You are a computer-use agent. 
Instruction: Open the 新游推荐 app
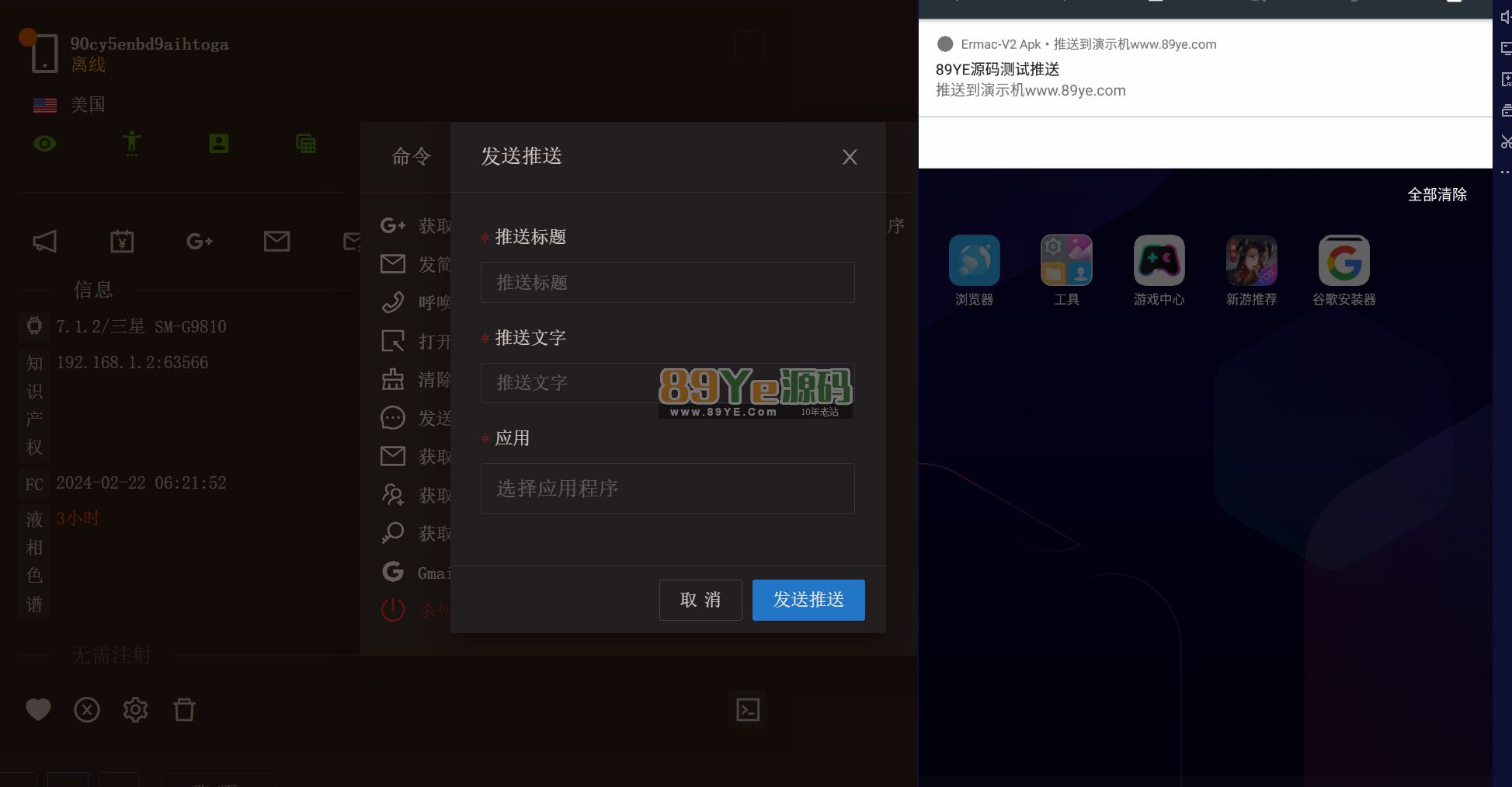(1251, 271)
